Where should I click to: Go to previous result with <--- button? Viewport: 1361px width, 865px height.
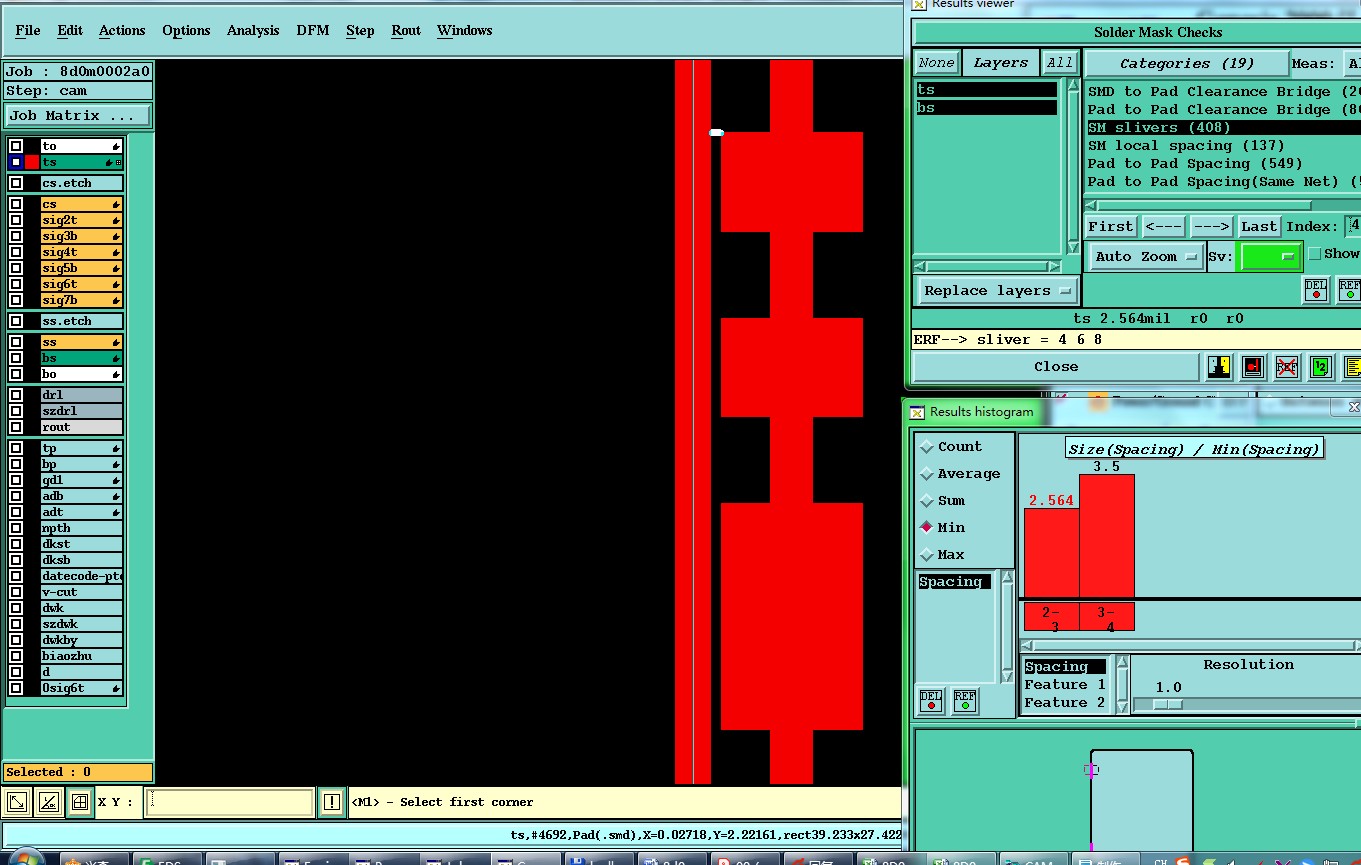1164,227
